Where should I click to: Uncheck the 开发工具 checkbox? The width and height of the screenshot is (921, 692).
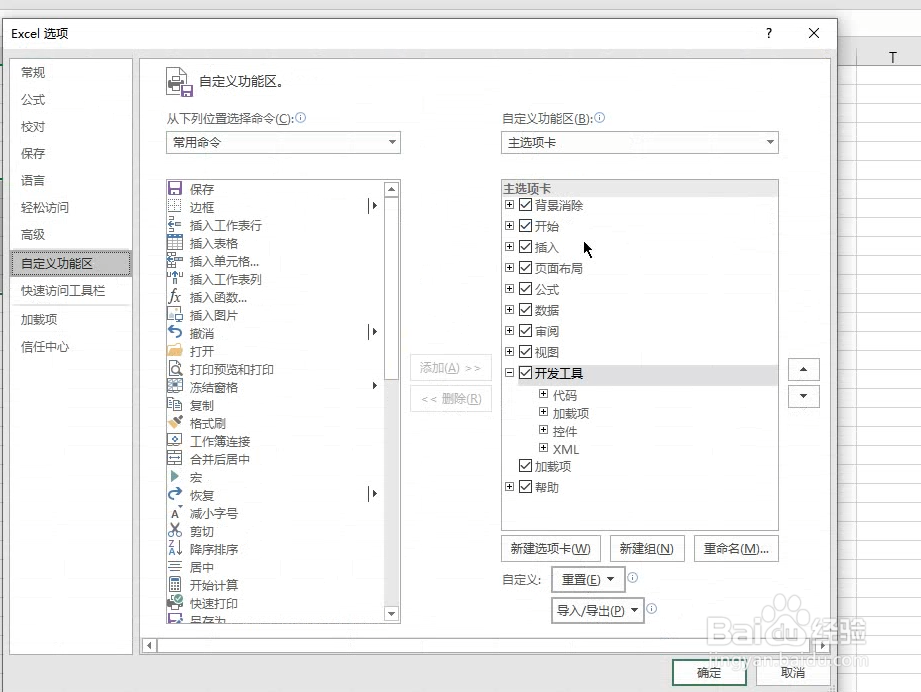(x=526, y=373)
